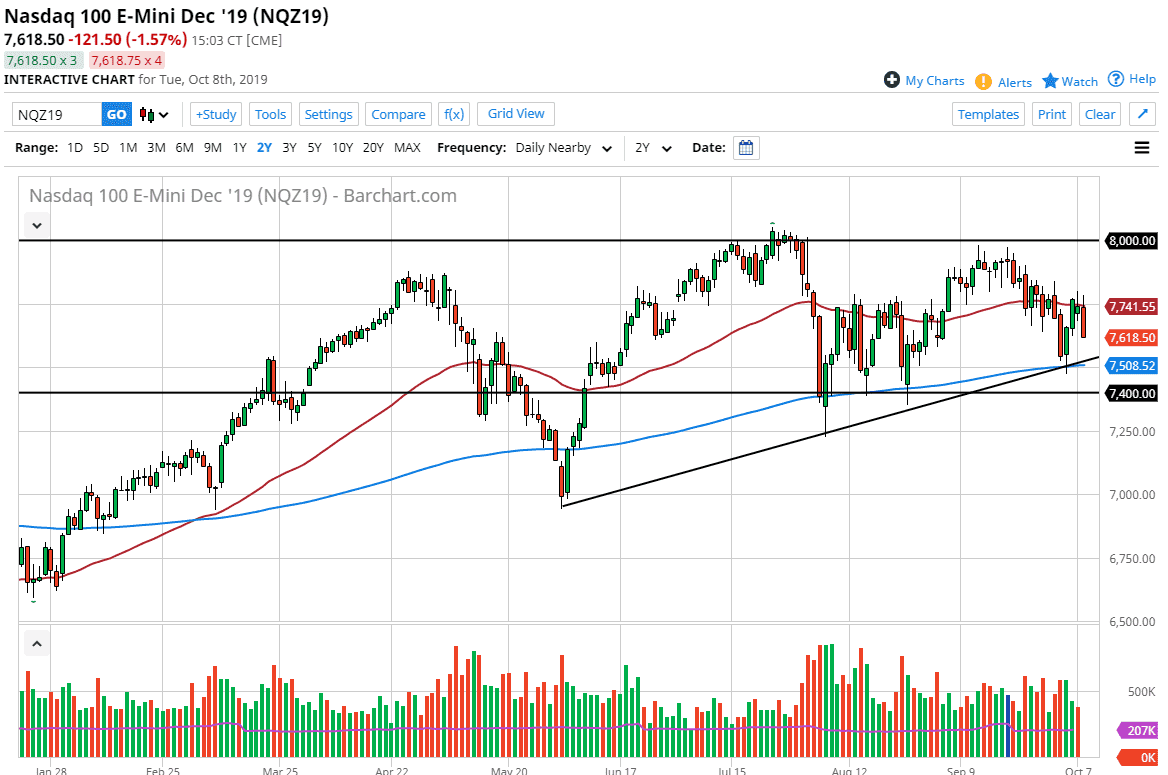Open the 2Y dropdown beside Frequency

tap(651, 147)
